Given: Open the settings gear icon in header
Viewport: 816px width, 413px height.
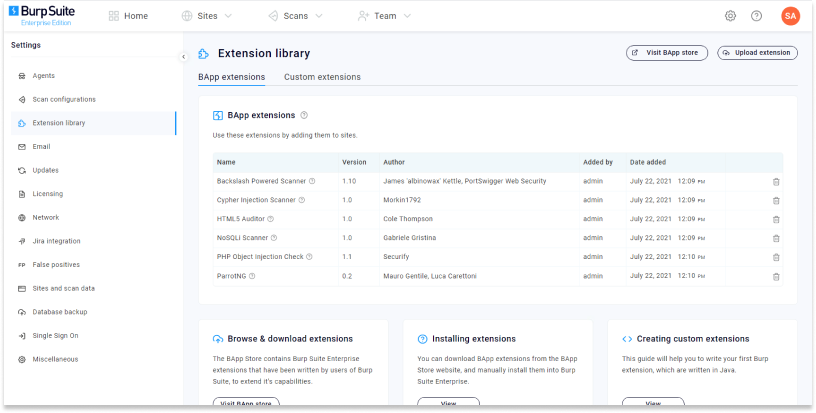Looking at the screenshot, I should coord(730,16).
